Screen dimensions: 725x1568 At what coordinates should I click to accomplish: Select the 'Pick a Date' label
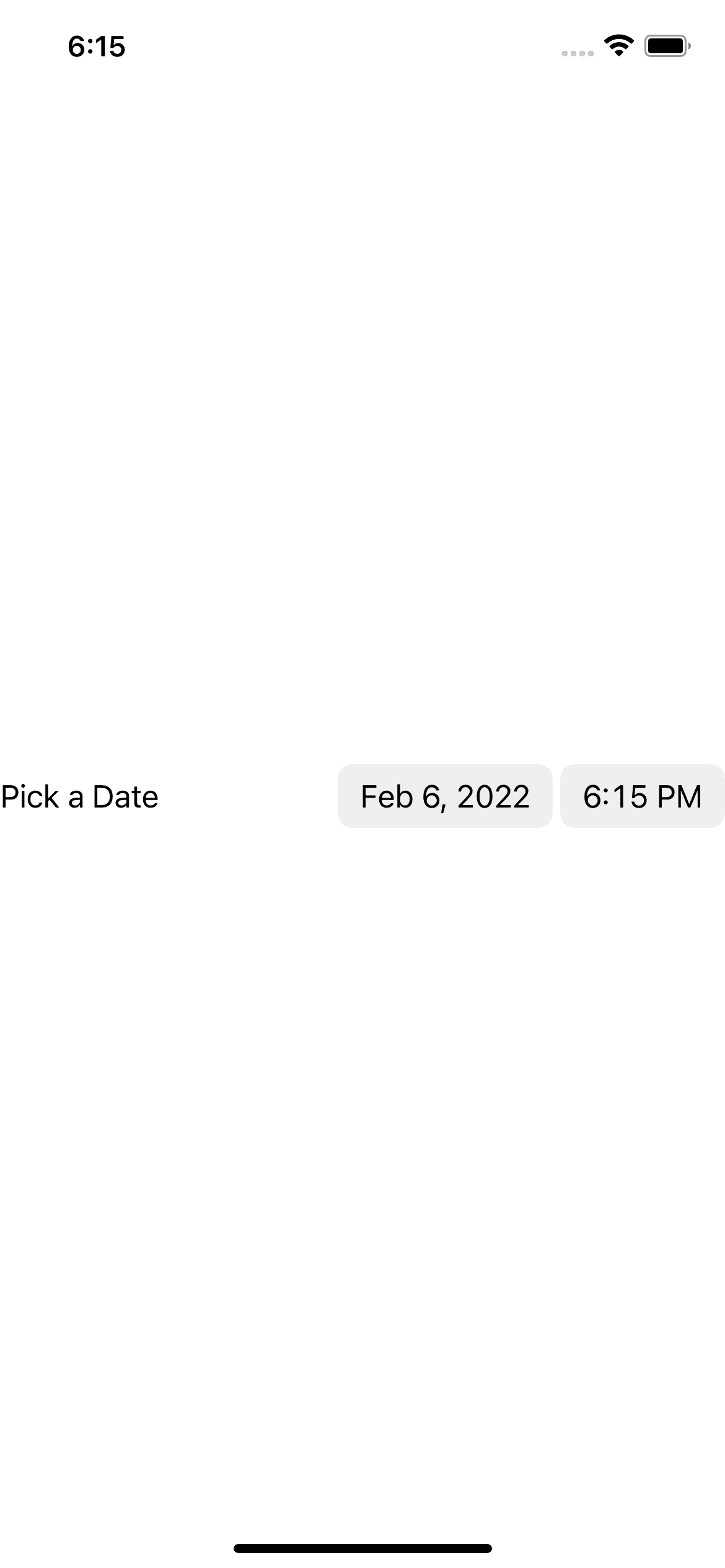pos(79,798)
